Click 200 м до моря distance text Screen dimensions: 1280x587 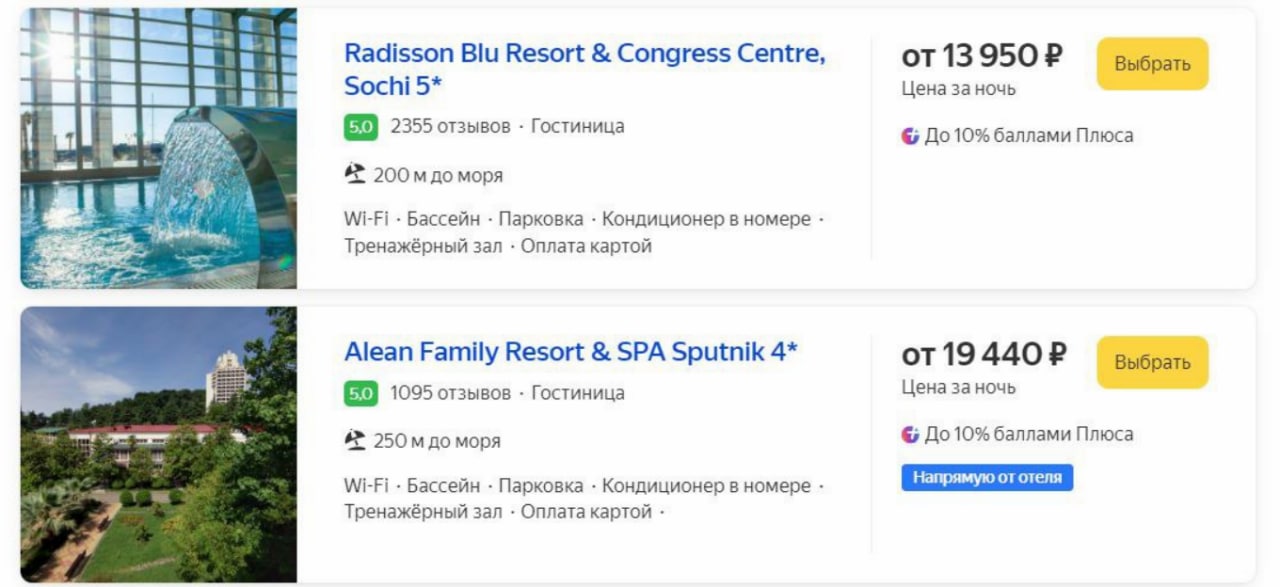coord(438,176)
